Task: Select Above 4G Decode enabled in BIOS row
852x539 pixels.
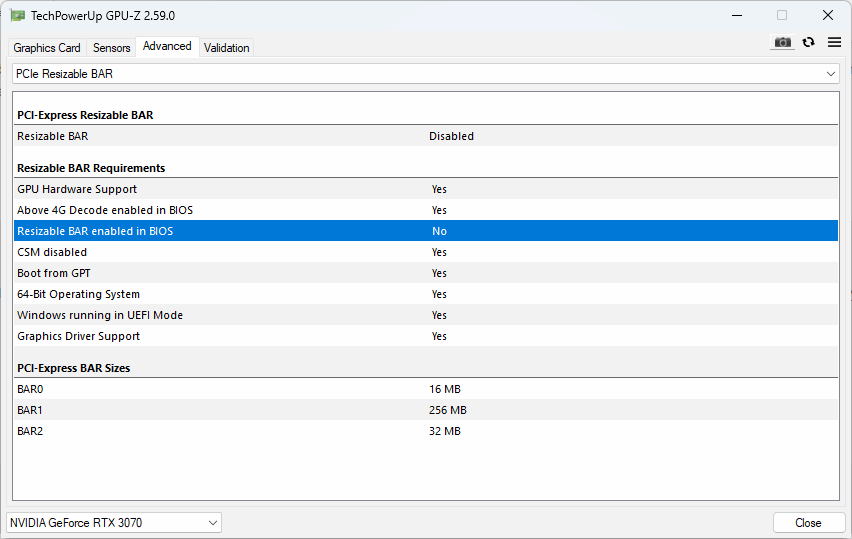Action: [426, 210]
